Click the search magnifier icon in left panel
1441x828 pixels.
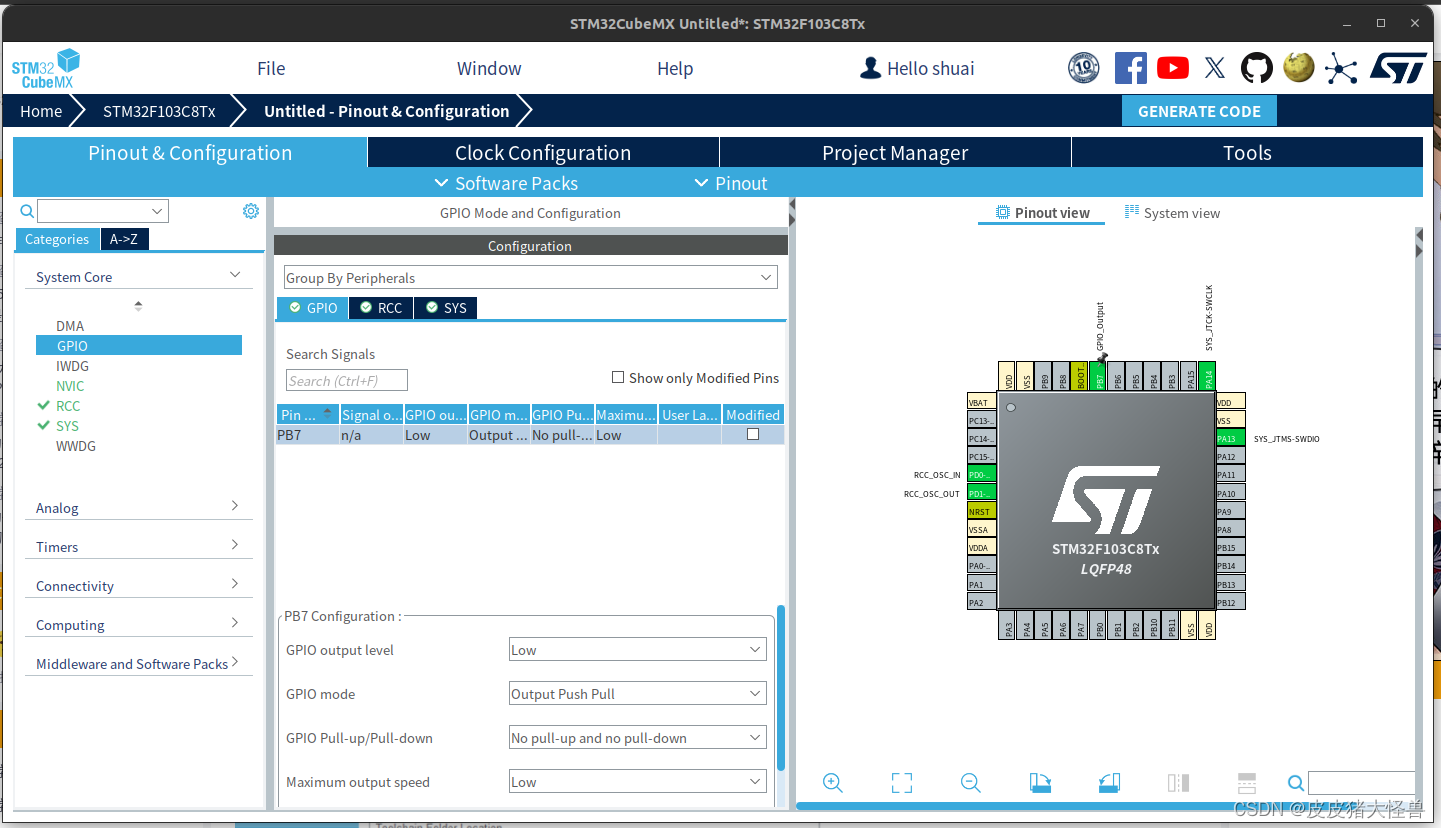tap(27, 211)
